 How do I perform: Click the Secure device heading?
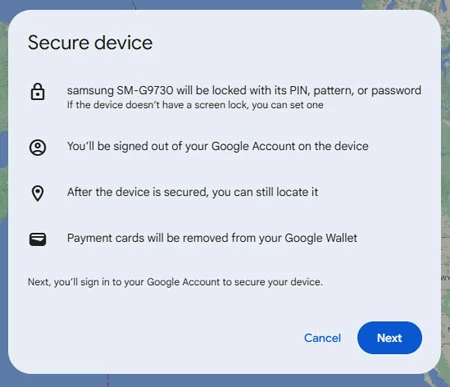[90, 43]
